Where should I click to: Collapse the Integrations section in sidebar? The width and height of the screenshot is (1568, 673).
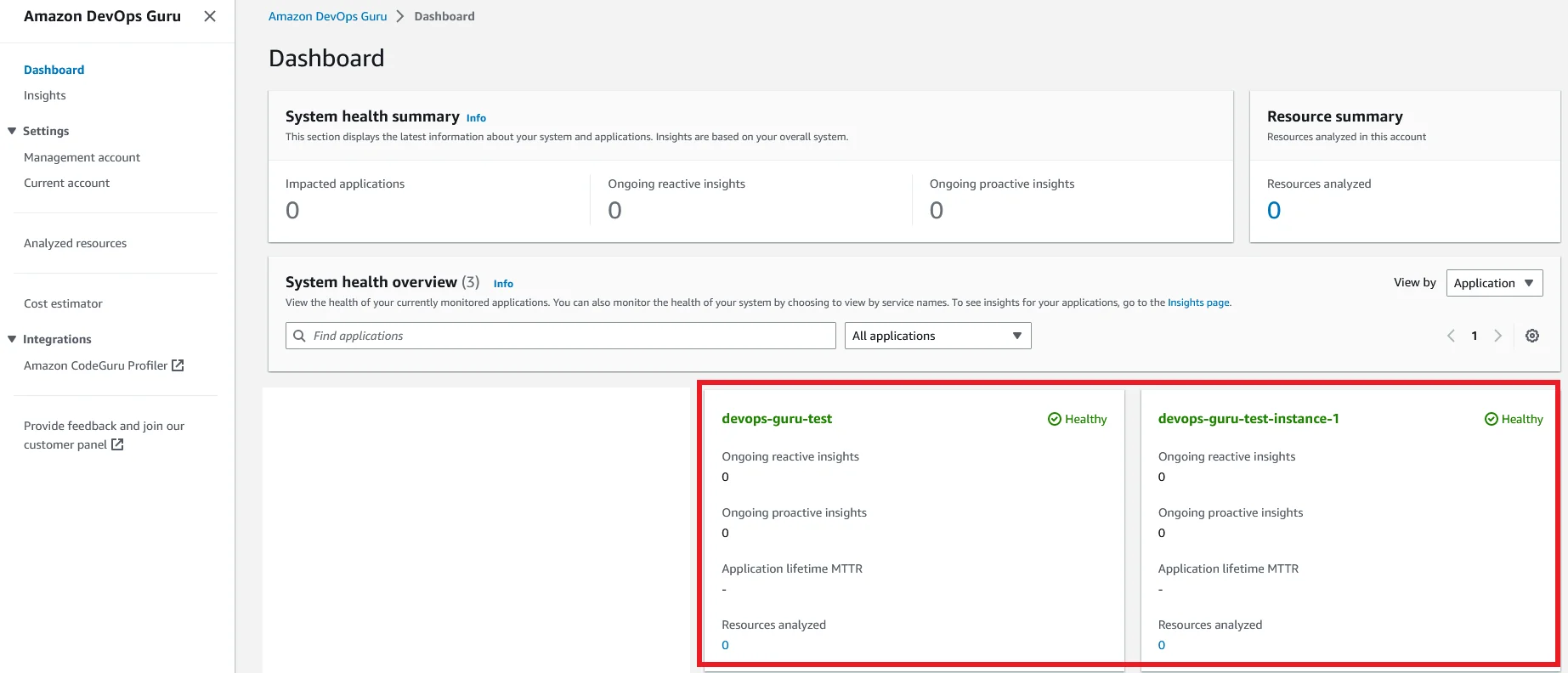(x=12, y=339)
